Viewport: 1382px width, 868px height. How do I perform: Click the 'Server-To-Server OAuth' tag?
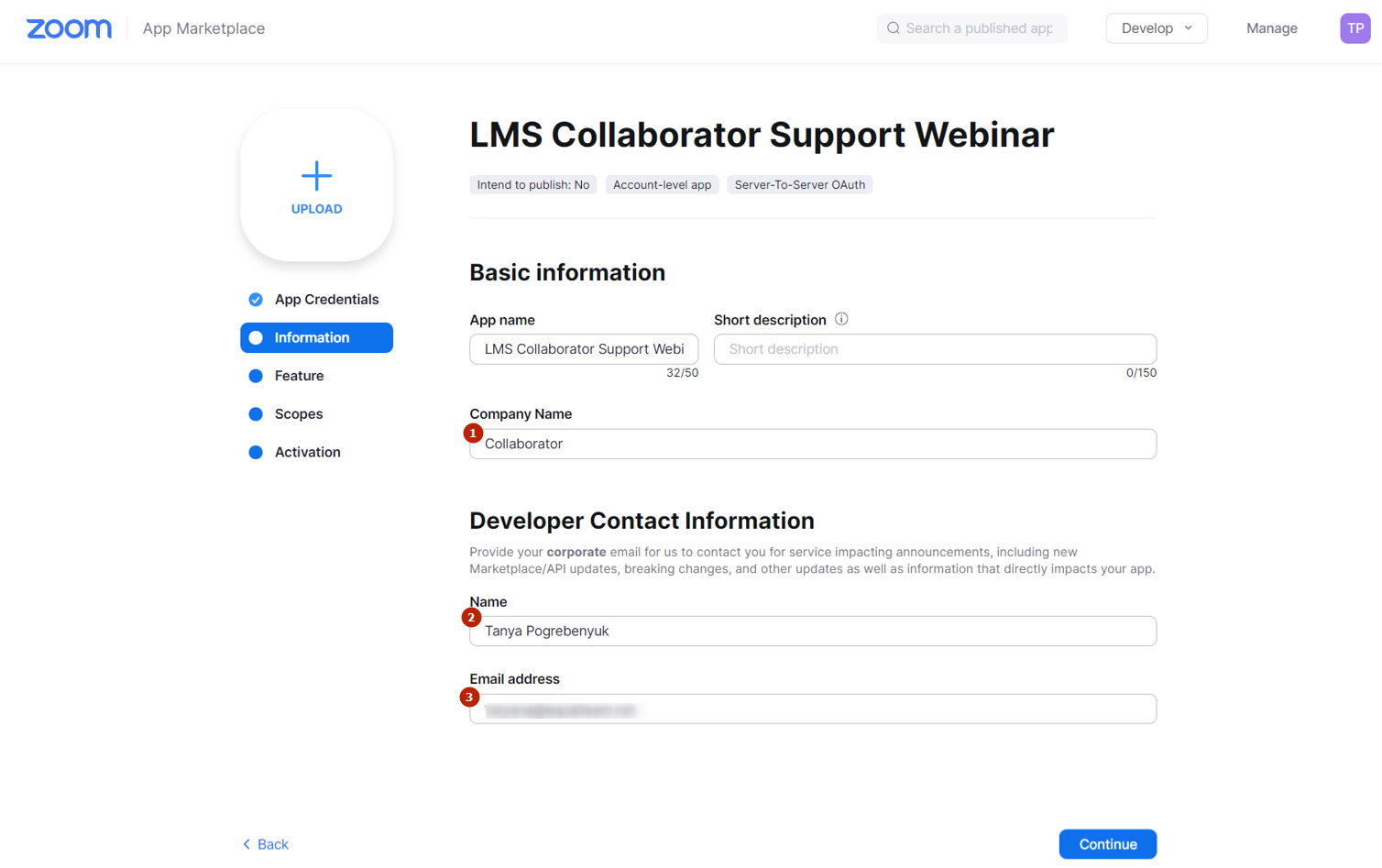pos(799,185)
